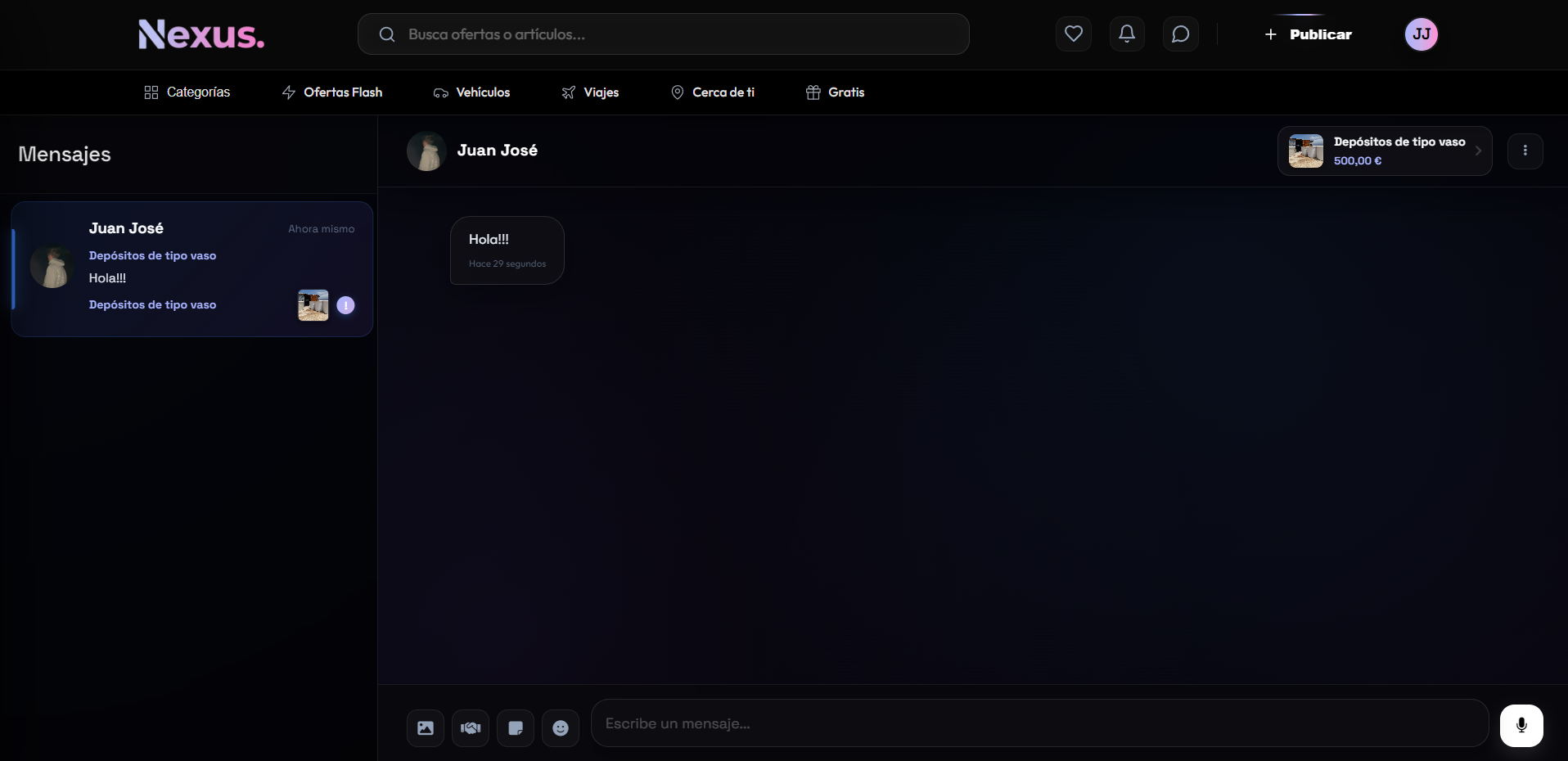This screenshot has height=761, width=1568.
Task: Click the "Ahora mismo" timestamp
Action: tap(322, 229)
